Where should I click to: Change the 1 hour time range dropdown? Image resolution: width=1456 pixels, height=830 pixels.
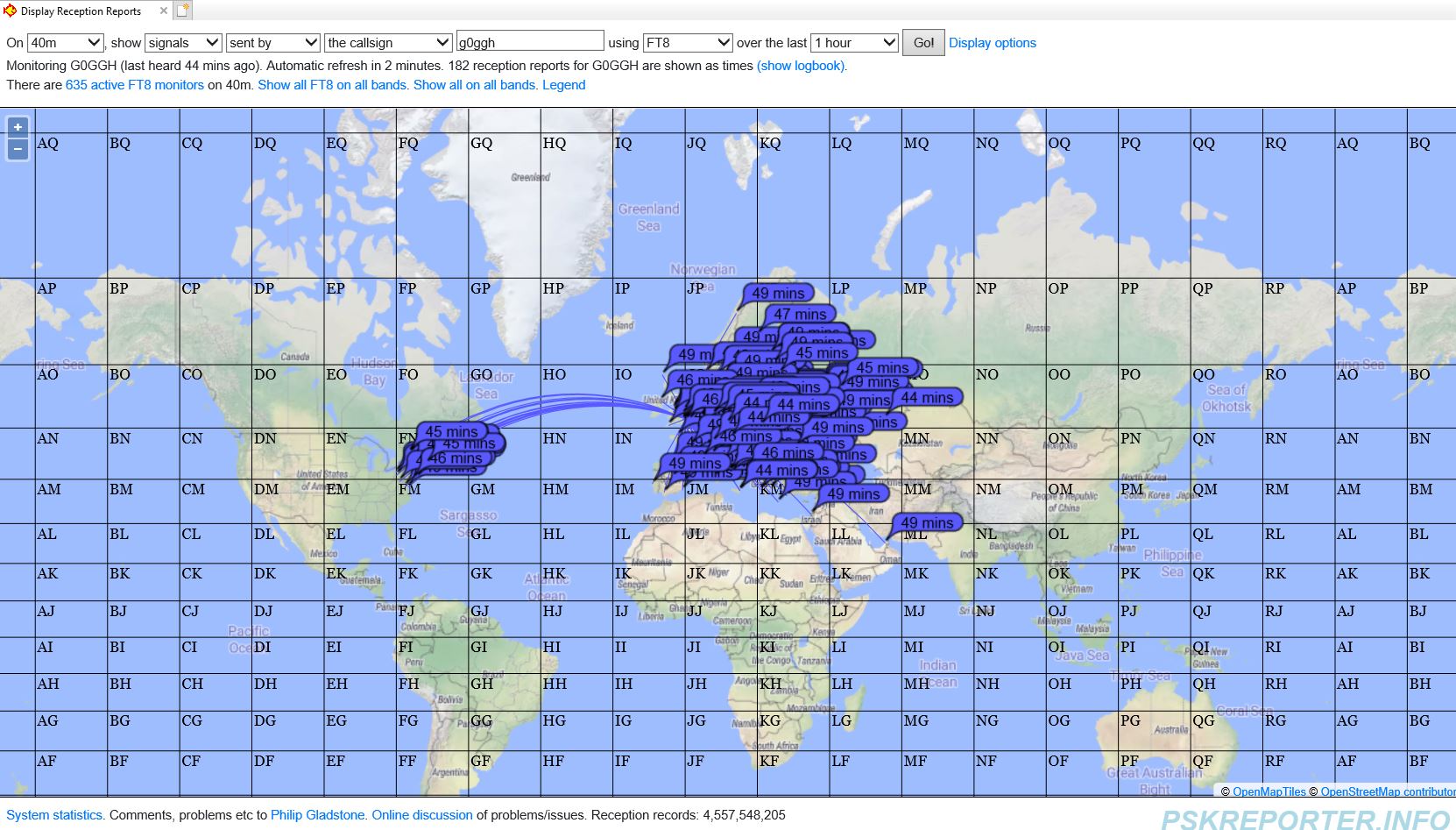pyautogui.click(x=855, y=42)
